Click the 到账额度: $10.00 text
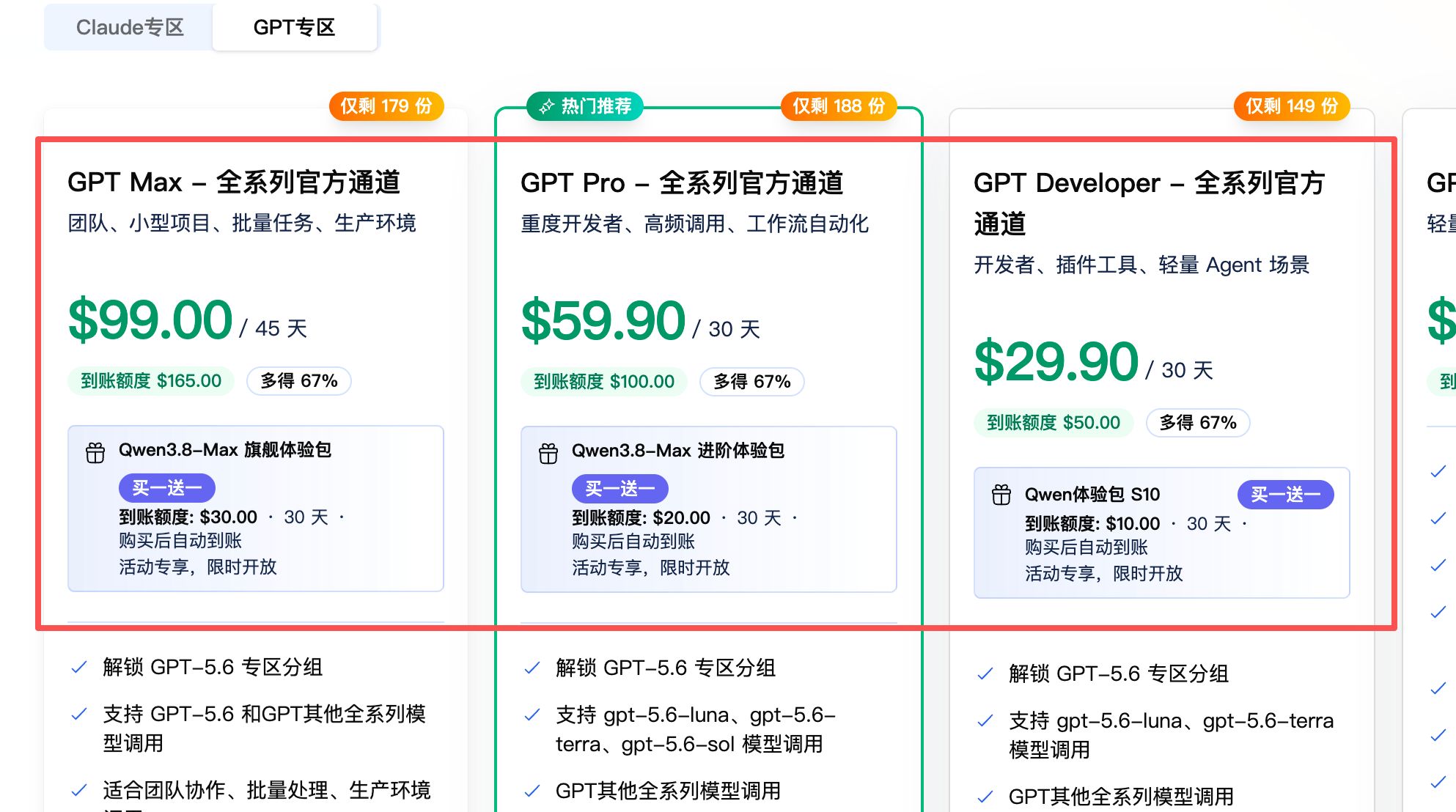This screenshot has width=1456, height=812. pyautogui.click(x=1092, y=524)
